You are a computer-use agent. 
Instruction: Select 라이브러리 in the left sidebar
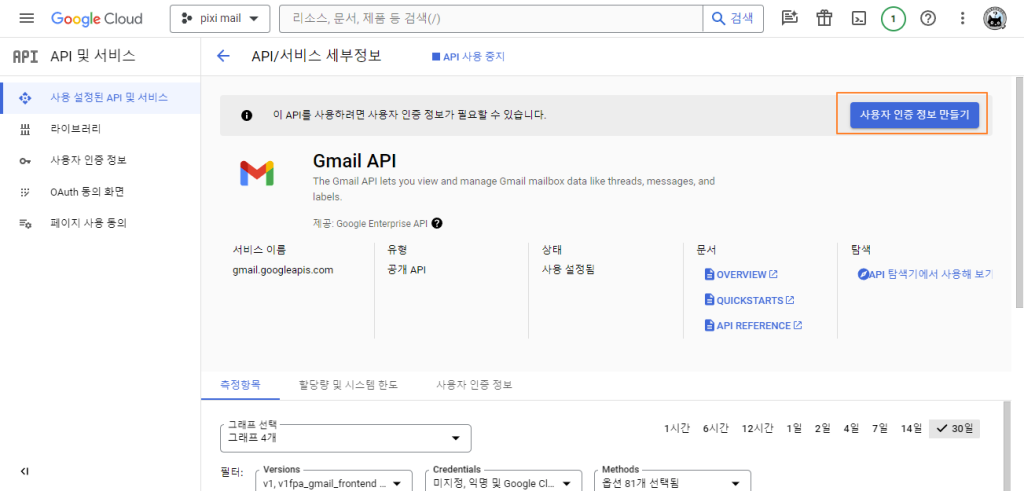[x=75, y=129]
